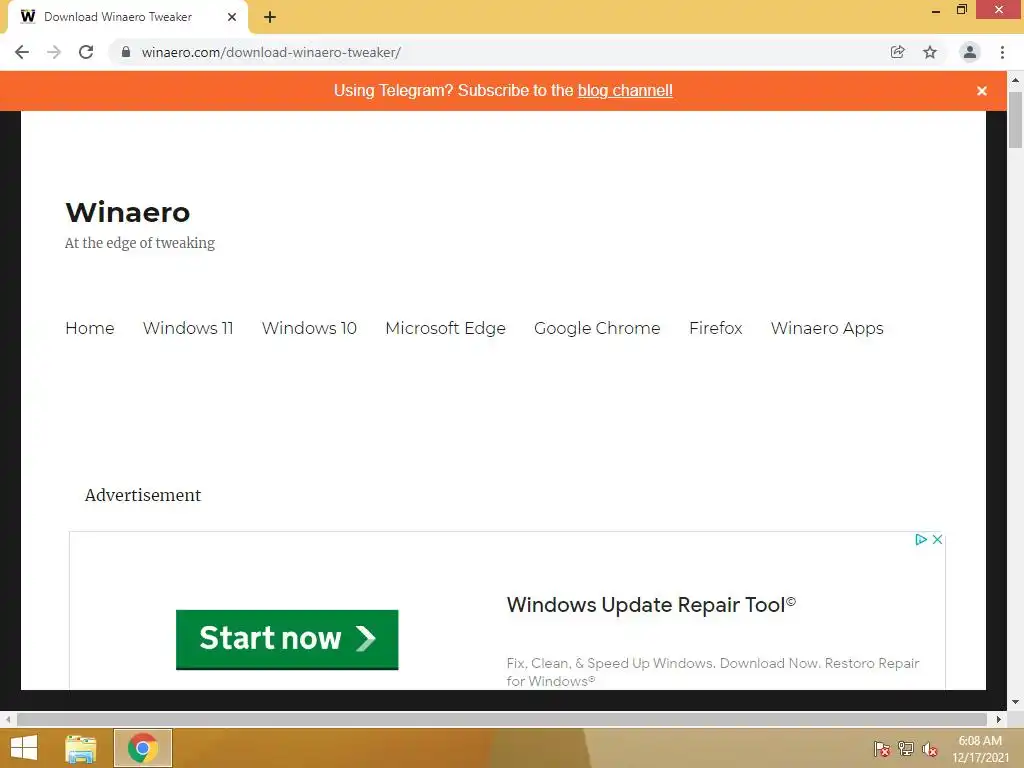Open the Windows 11 menu section
This screenshot has height=768, width=1024.
(188, 328)
